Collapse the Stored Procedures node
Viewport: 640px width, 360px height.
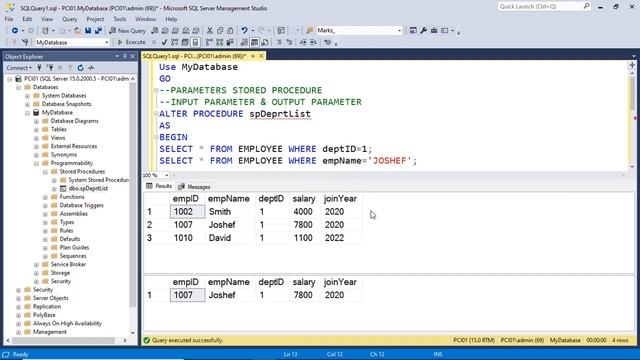click(45, 172)
